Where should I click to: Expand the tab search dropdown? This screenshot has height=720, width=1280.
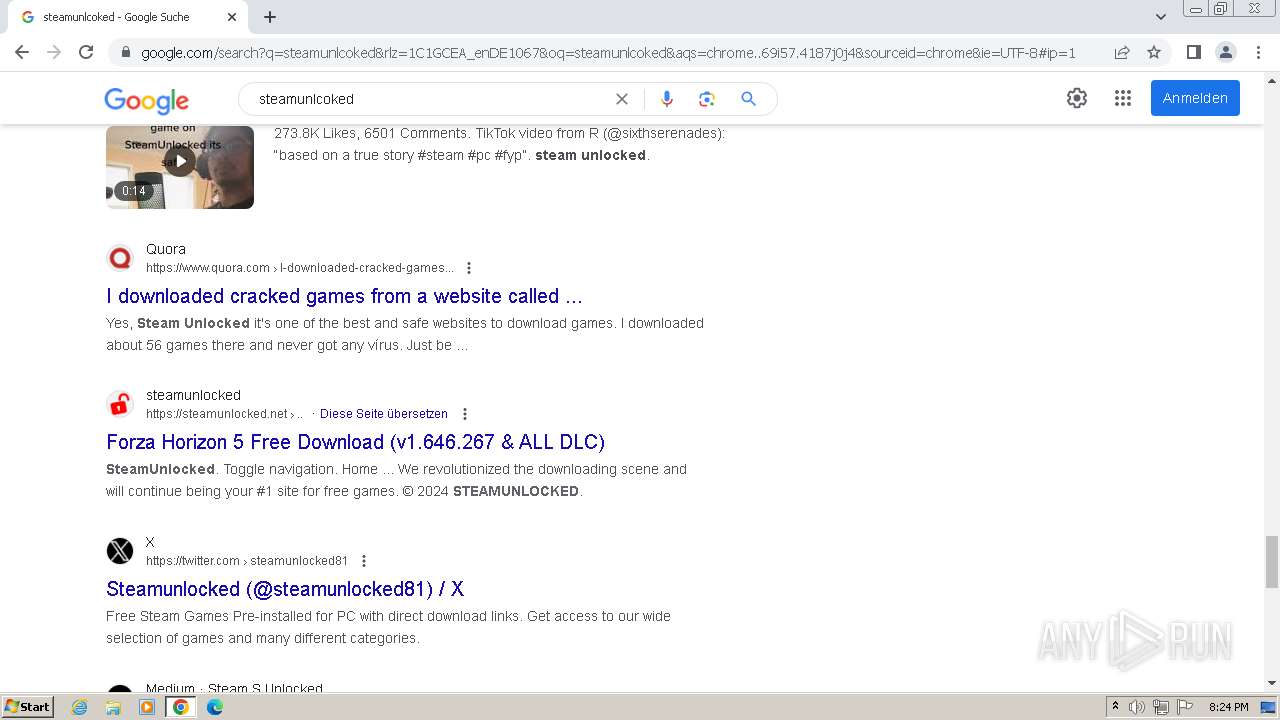click(x=1161, y=16)
